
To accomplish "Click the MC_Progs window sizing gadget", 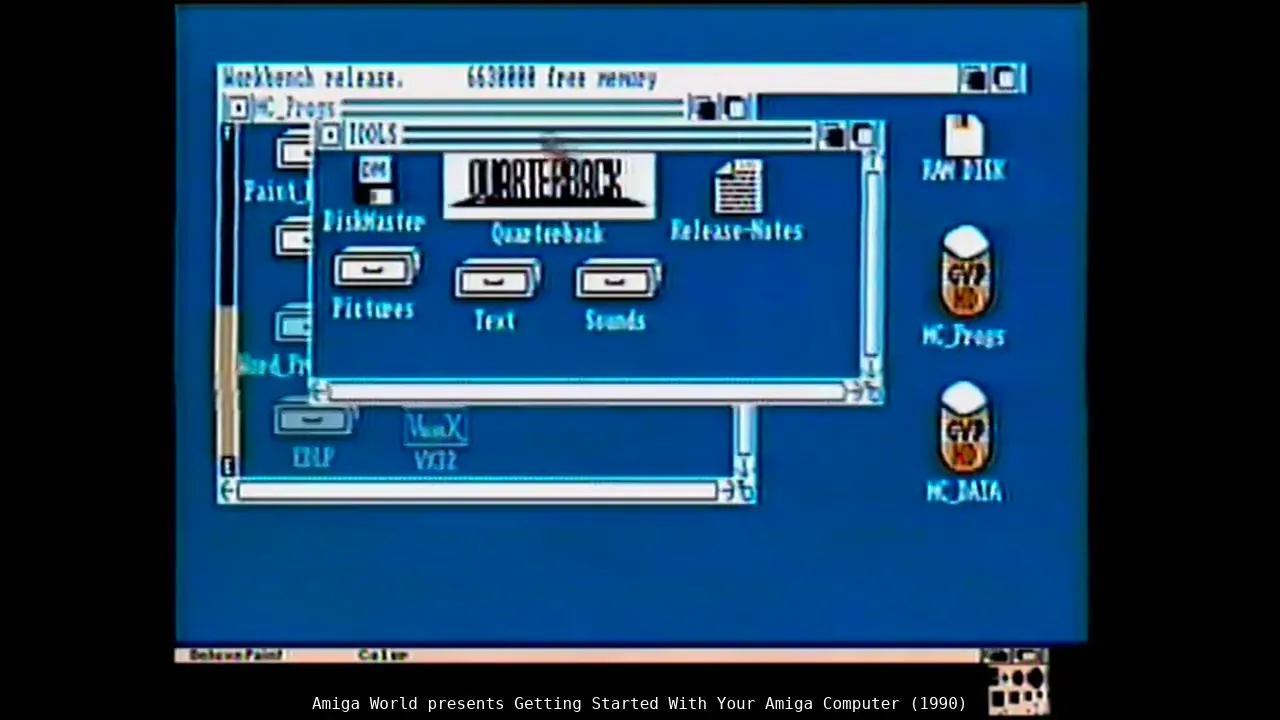I will pyautogui.click(x=746, y=491).
